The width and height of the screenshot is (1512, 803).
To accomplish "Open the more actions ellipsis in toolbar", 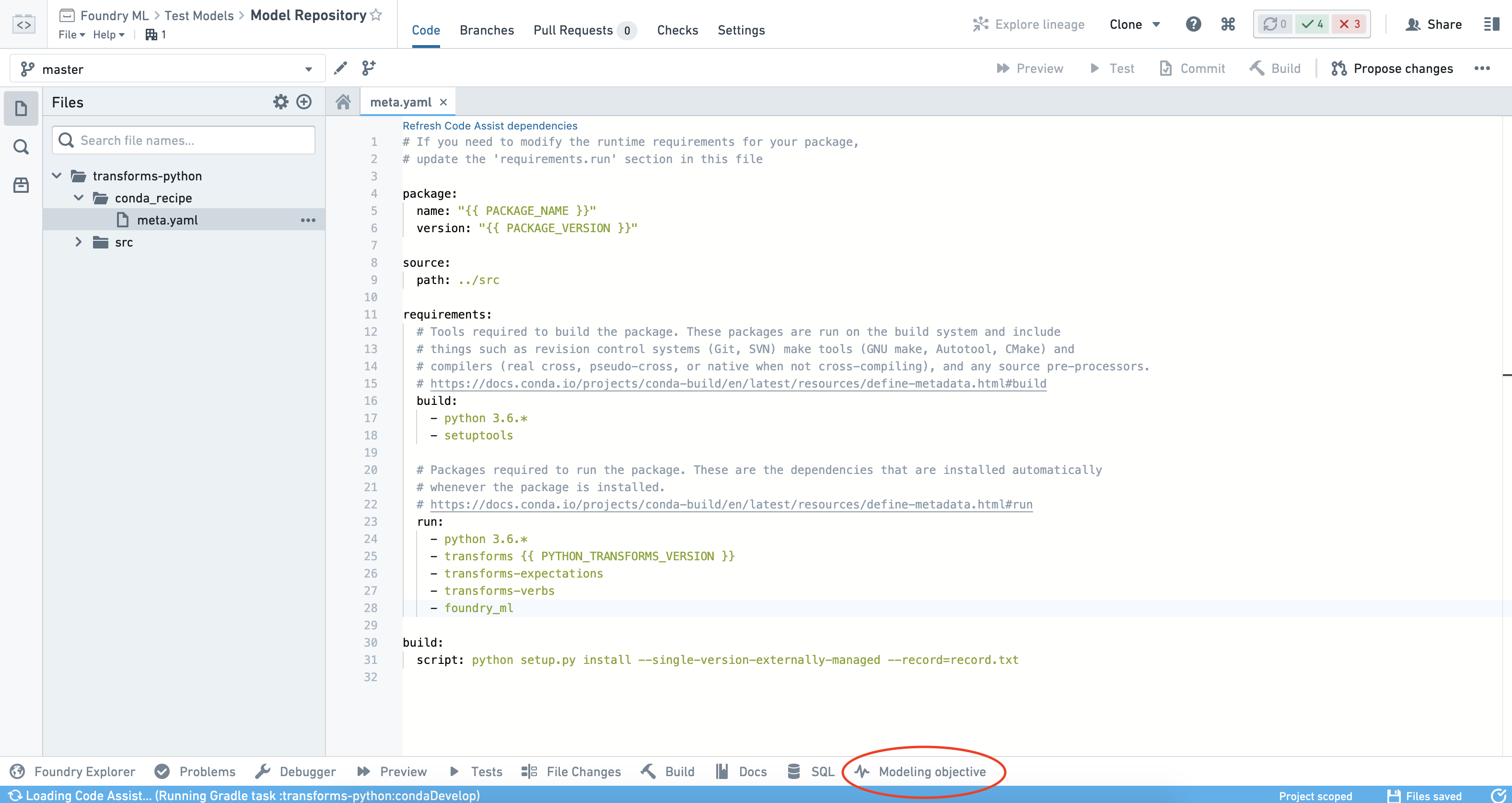I will [1483, 69].
